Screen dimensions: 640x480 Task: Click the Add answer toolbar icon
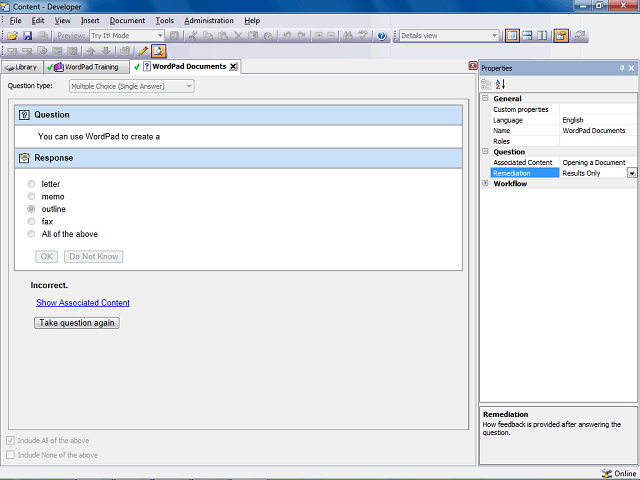coord(12,51)
